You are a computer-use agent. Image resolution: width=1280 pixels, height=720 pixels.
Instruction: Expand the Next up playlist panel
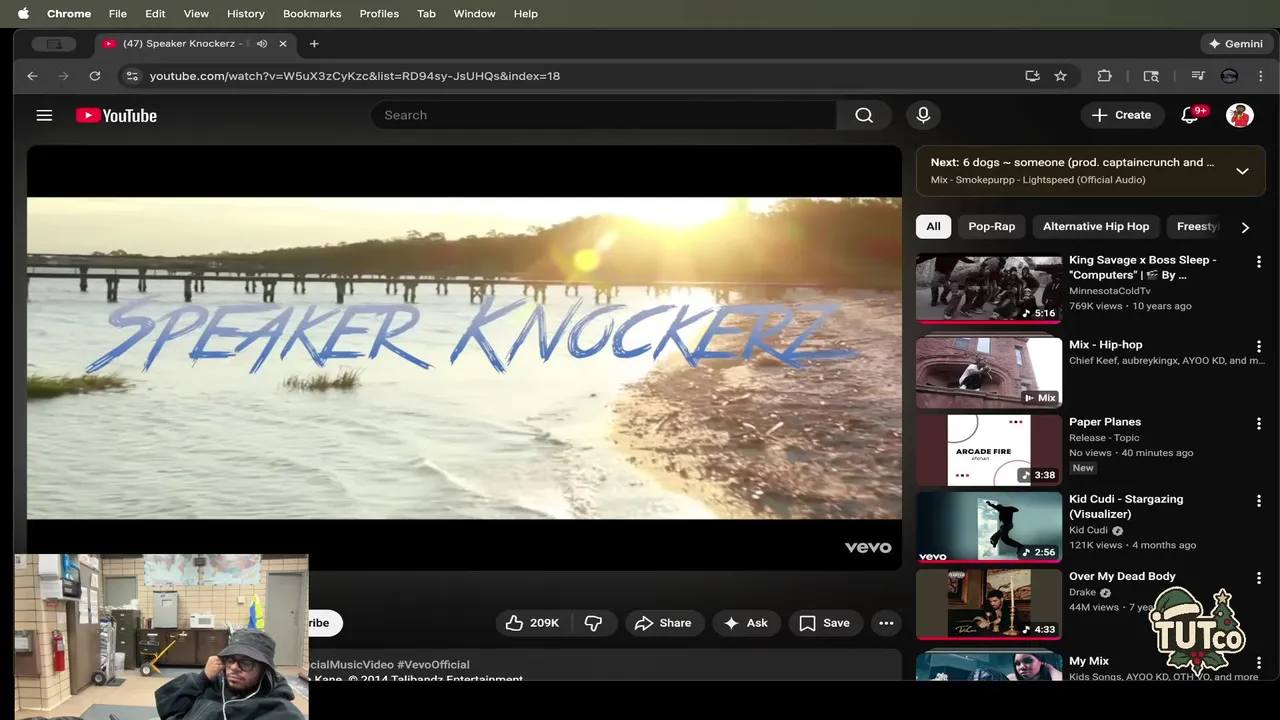click(1242, 171)
